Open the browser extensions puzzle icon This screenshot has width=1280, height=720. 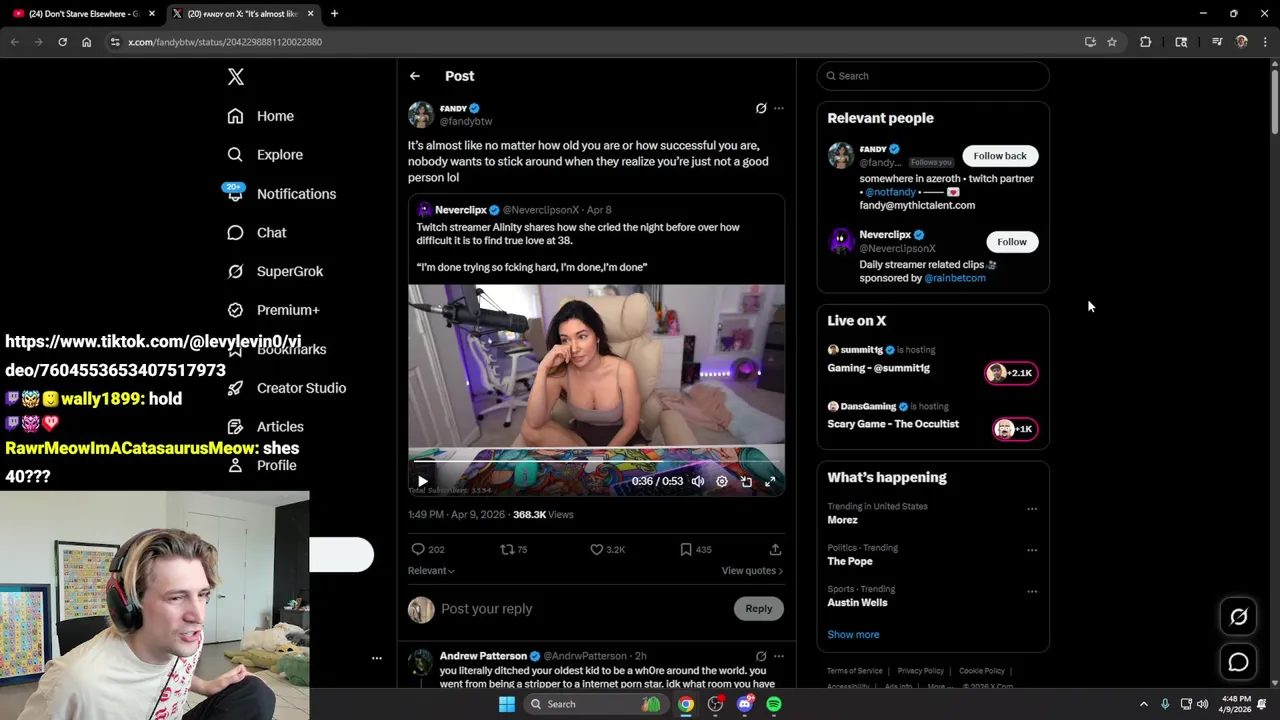(1146, 42)
